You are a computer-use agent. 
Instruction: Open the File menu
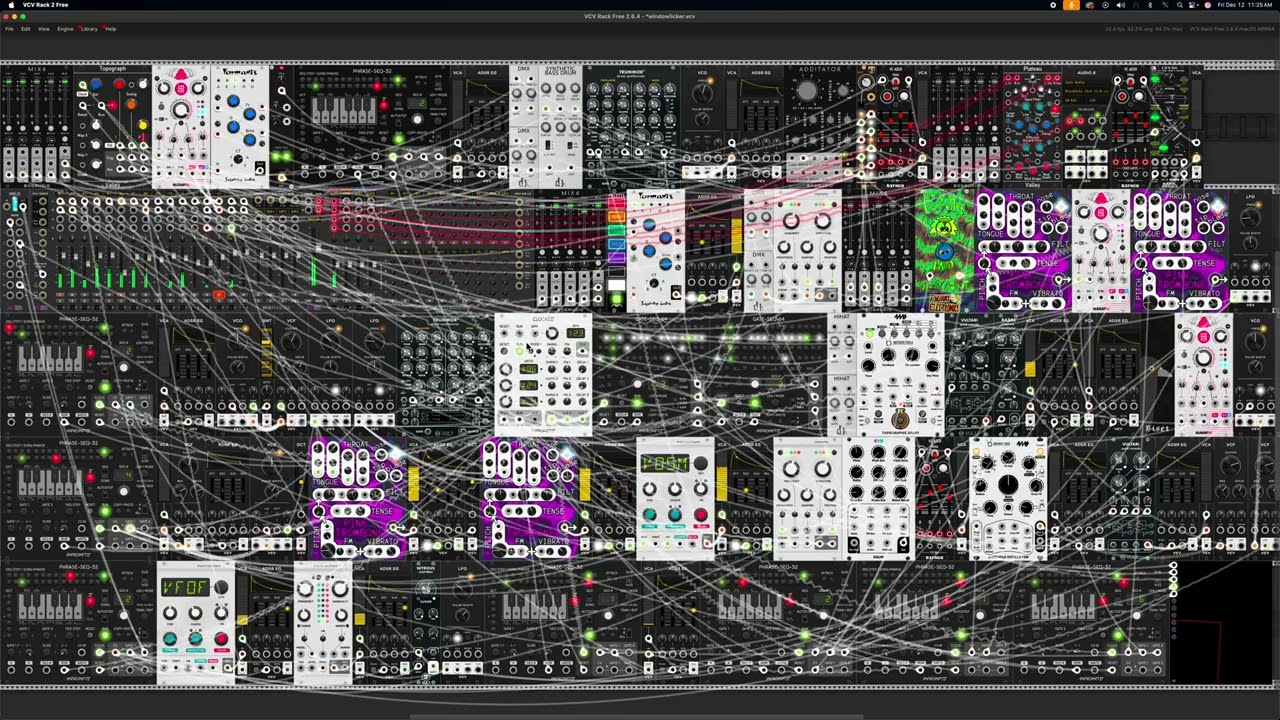(9, 29)
